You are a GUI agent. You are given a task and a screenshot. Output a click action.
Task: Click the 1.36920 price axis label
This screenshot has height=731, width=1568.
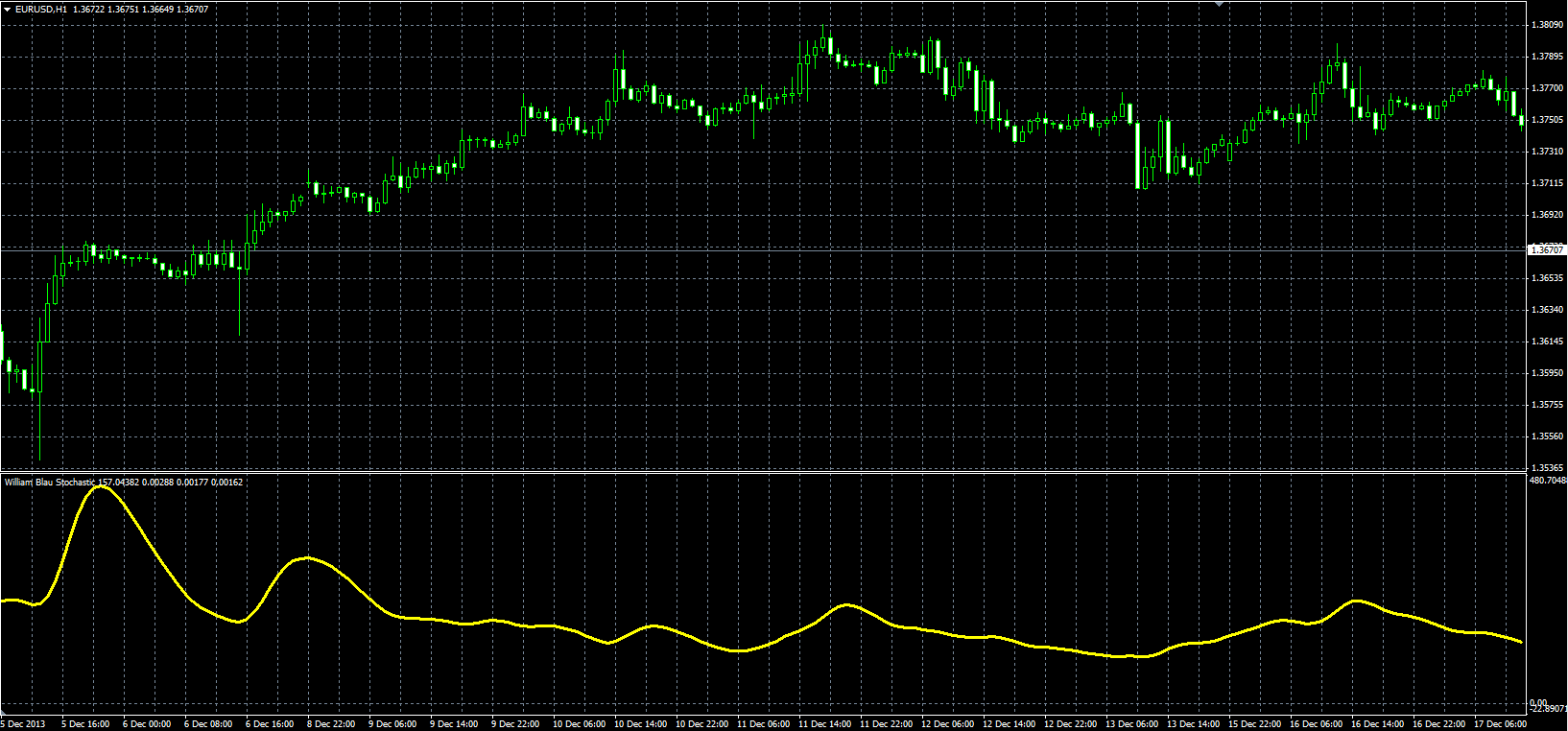[1546, 215]
